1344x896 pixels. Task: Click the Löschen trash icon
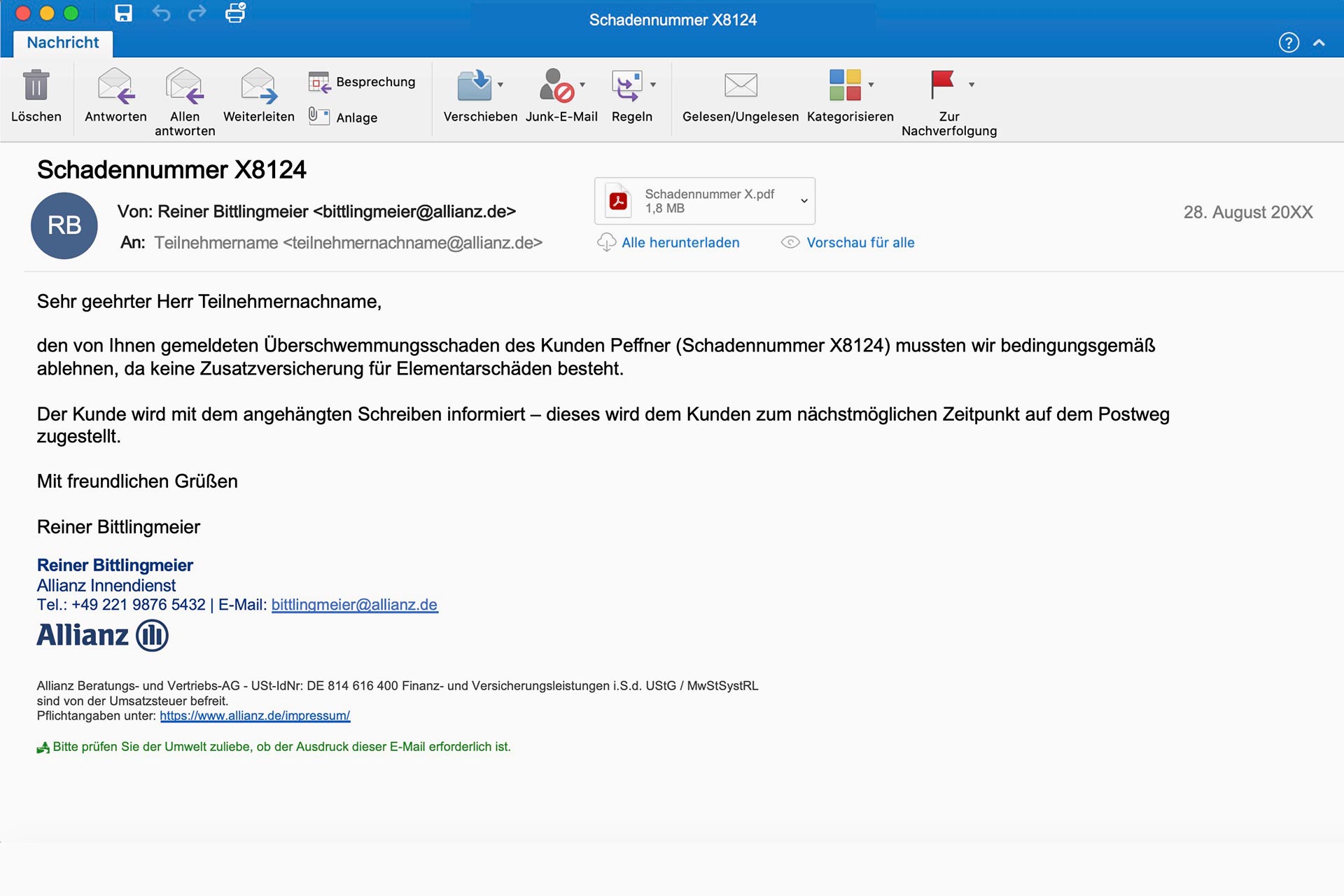[x=36, y=85]
